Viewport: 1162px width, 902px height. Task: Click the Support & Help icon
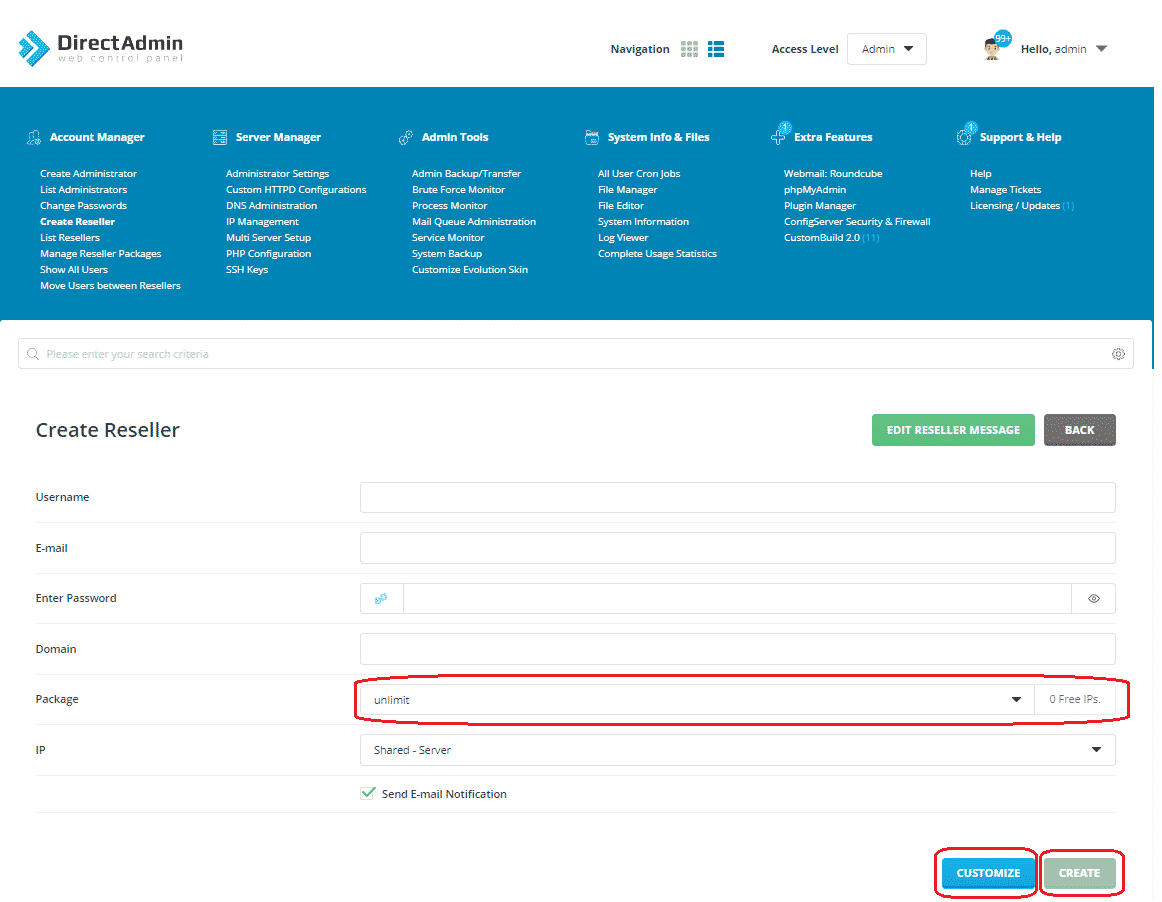tap(963, 136)
